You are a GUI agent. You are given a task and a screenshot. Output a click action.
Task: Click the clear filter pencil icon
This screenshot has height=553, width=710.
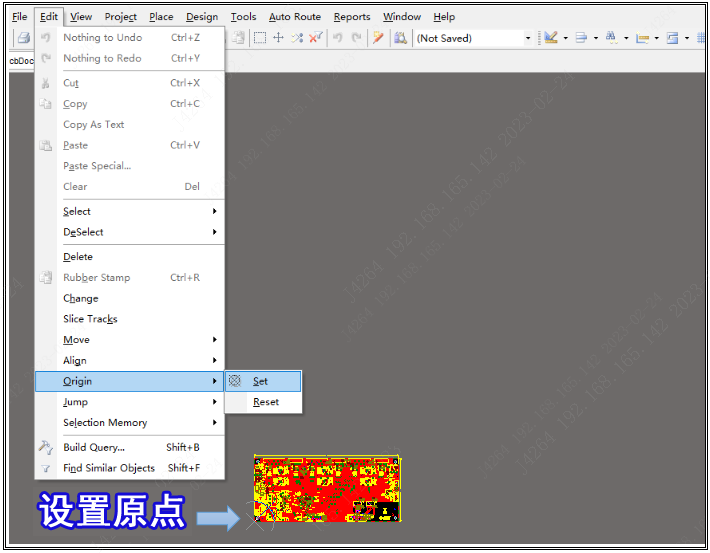[x=378, y=38]
